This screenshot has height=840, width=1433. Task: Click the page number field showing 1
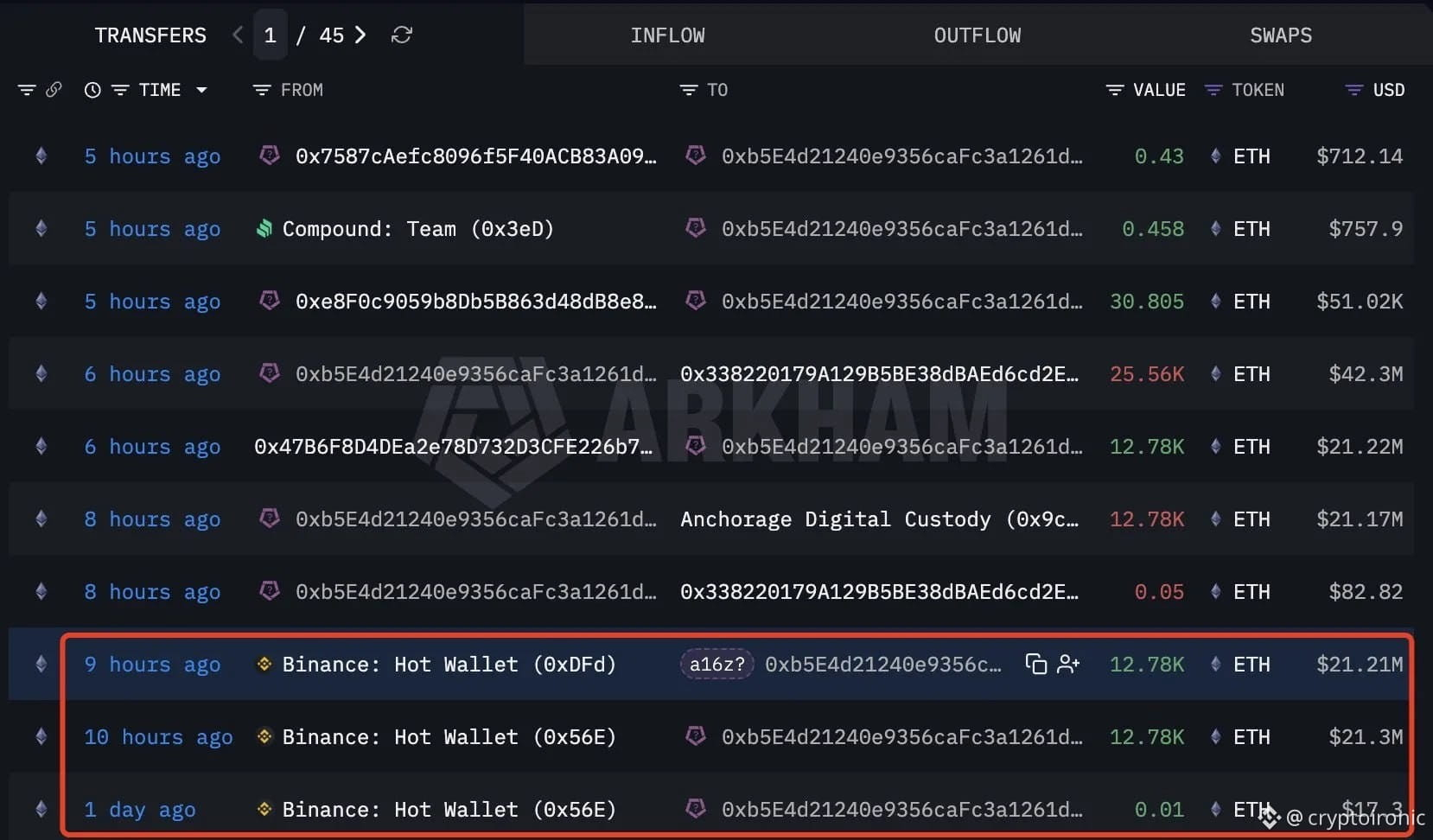(x=270, y=35)
